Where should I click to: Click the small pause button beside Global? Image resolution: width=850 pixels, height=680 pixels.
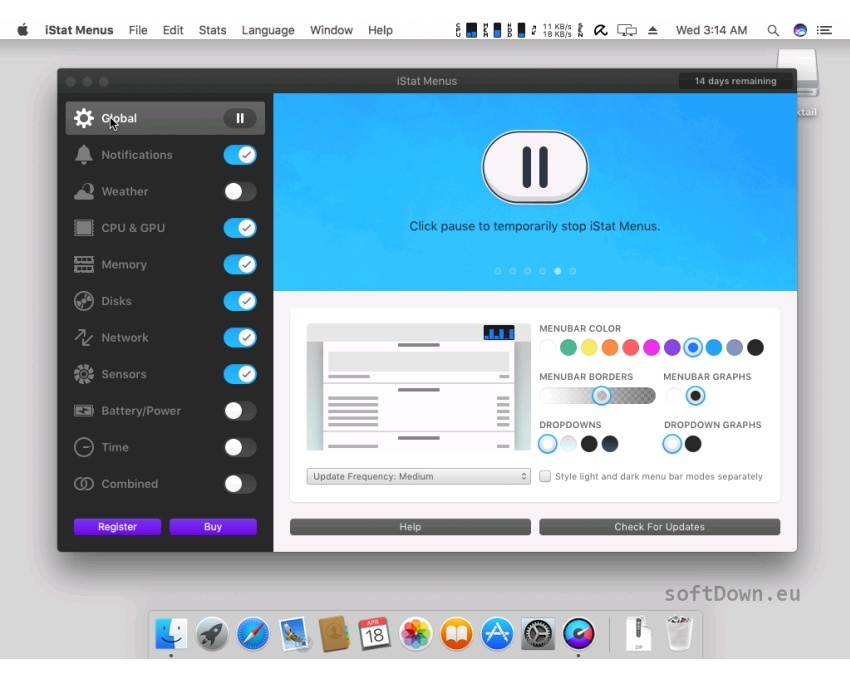[240, 118]
